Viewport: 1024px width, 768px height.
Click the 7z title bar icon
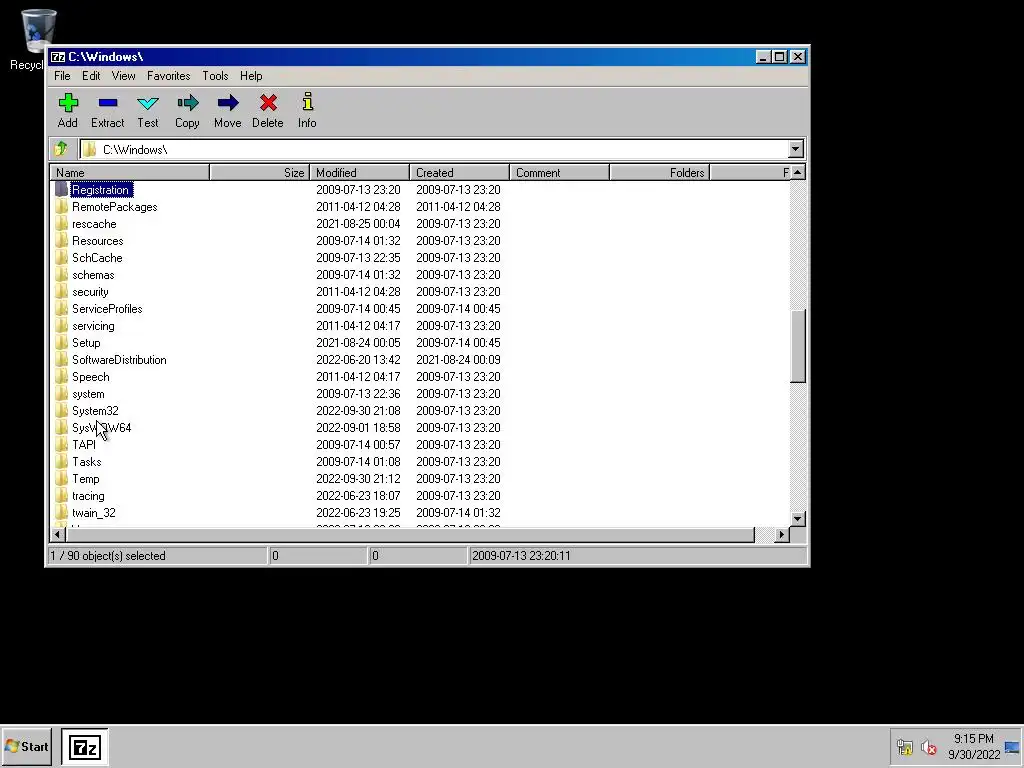[x=58, y=57]
